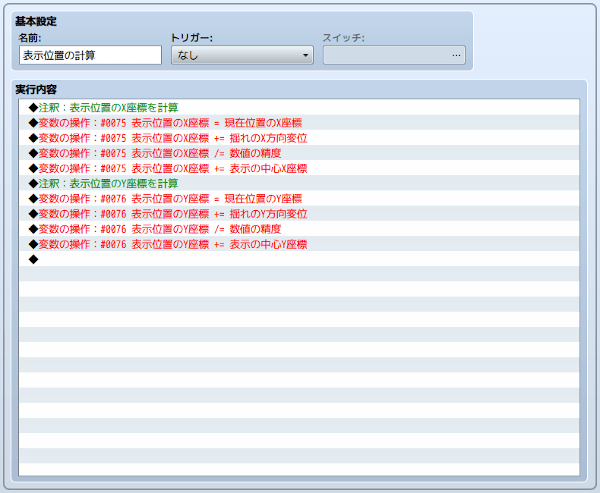Select row 表示位置のY座標 += 揺れのY方向変位
The image size is (600, 493).
[299, 214]
